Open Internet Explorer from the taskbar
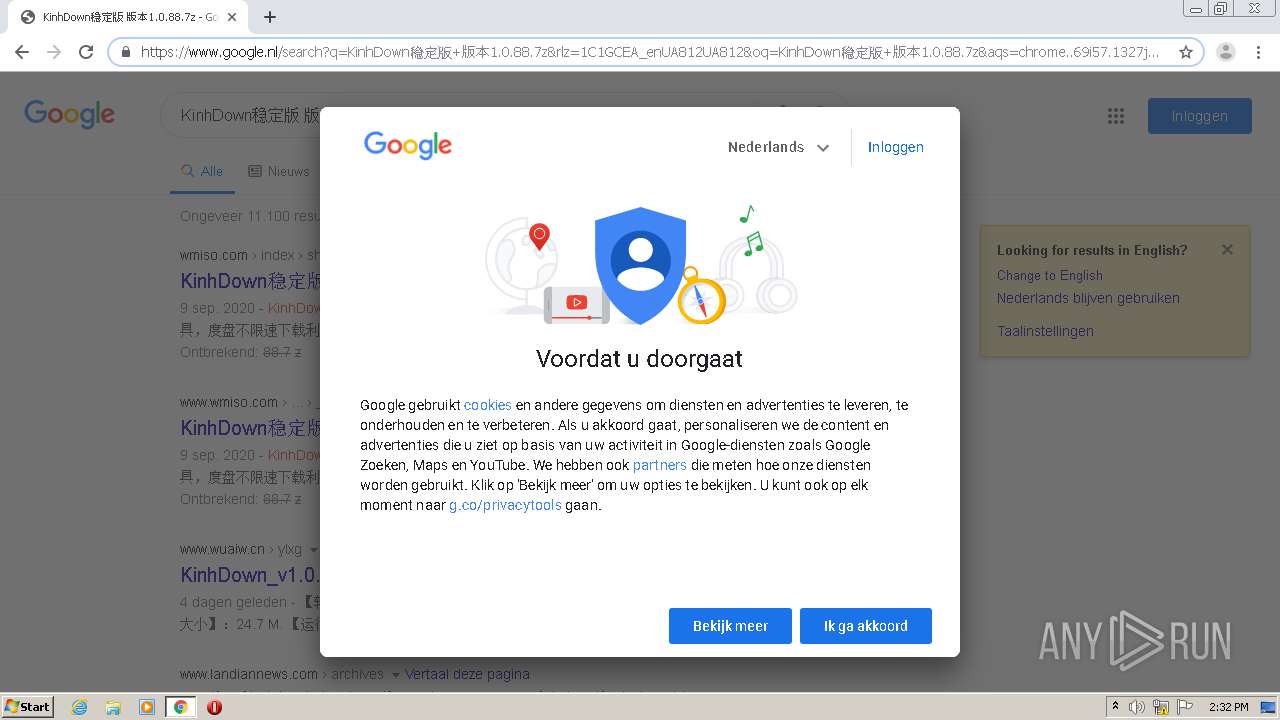 click(79, 707)
